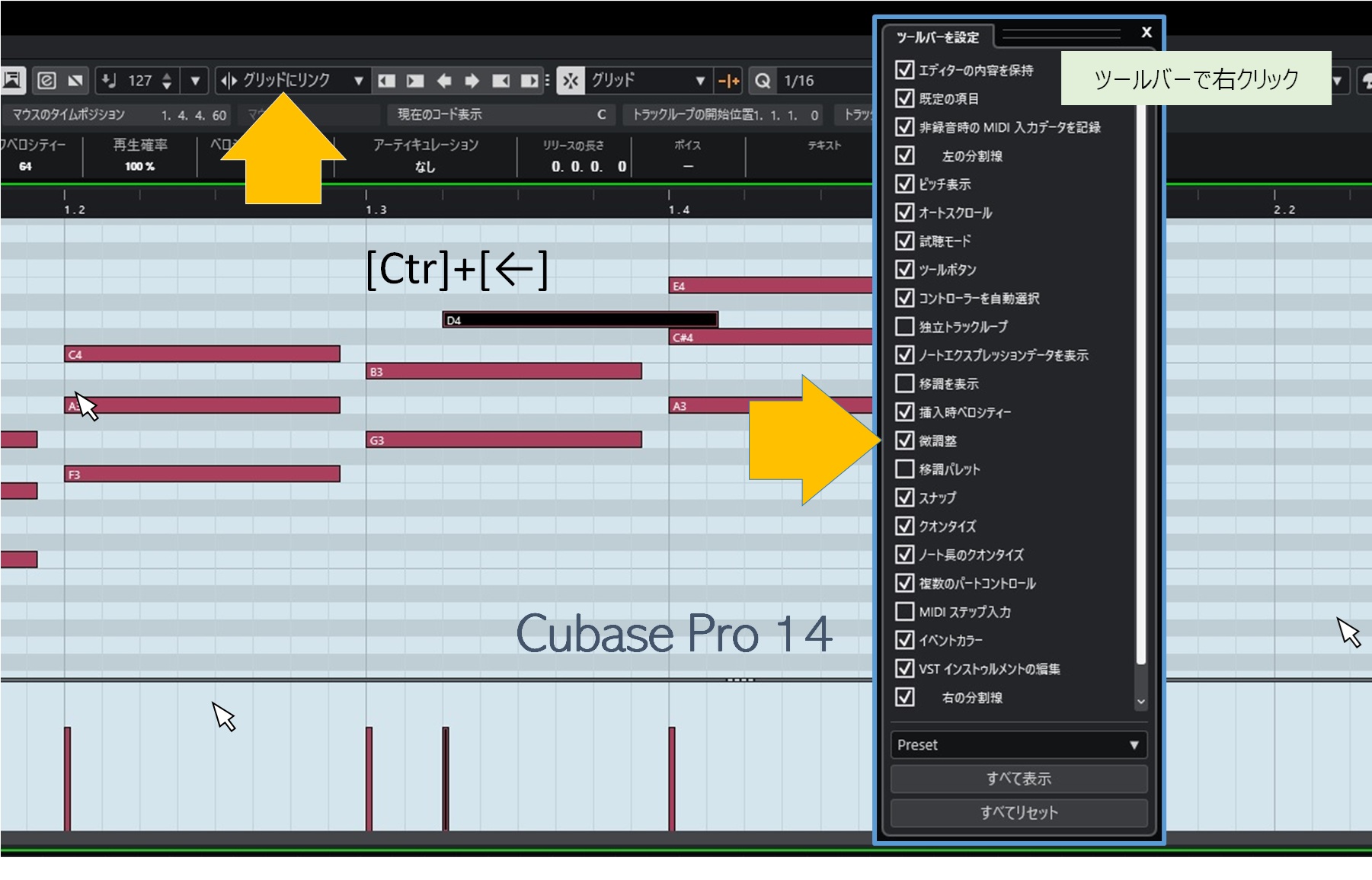Select スナップ entry in the toolbar list
1372x880 pixels.
[x=937, y=498]
